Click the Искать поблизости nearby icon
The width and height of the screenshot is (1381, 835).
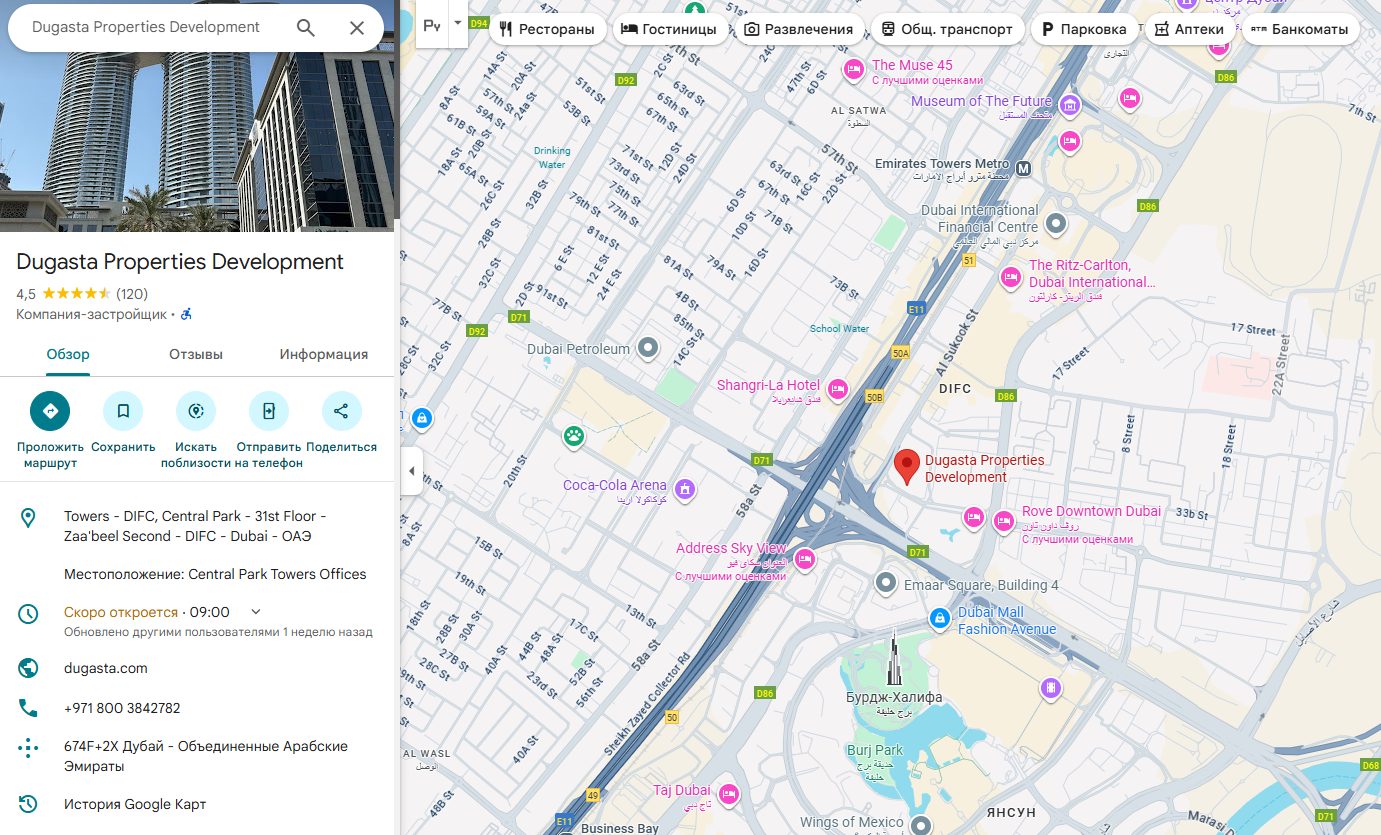196,411
